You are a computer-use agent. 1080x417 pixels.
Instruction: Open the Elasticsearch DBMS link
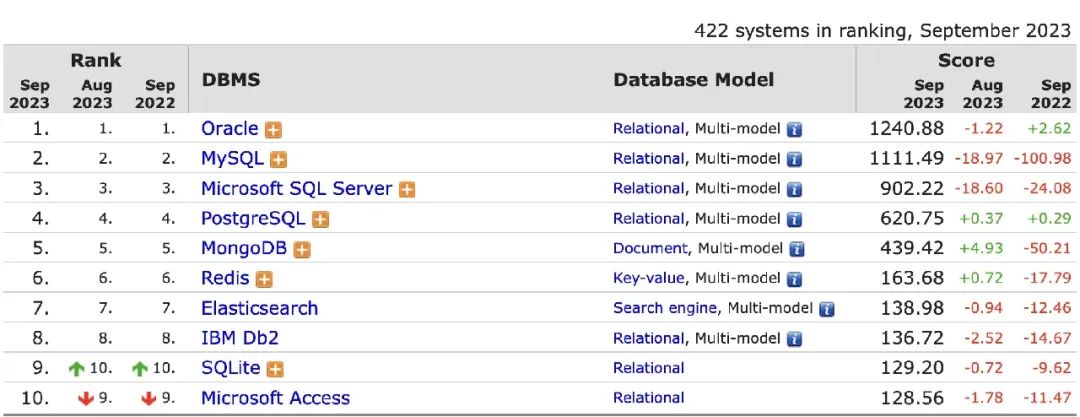pyautogui.click(x=260, y=308)
